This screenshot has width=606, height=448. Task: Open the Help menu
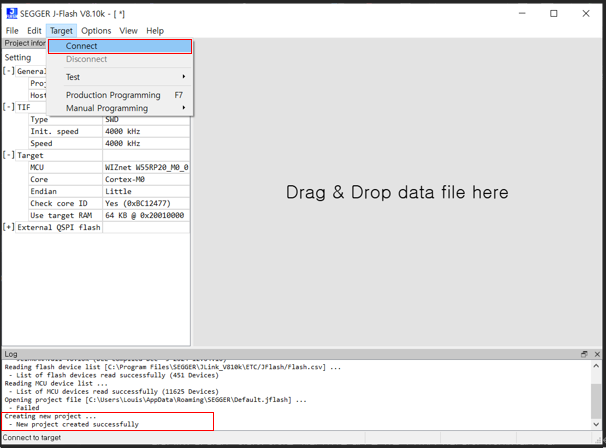click(x=155, y=31)
